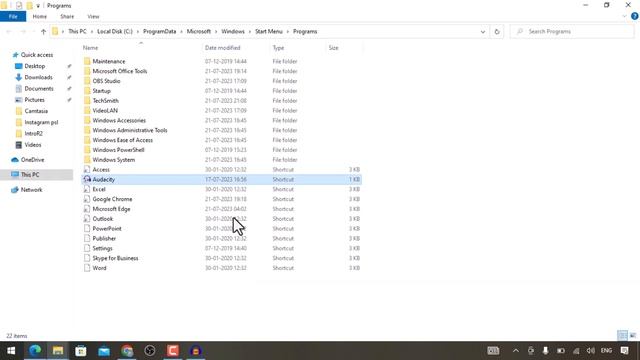
Task: Open Audacity from the taskbar
Action: [x=196, y=351]
